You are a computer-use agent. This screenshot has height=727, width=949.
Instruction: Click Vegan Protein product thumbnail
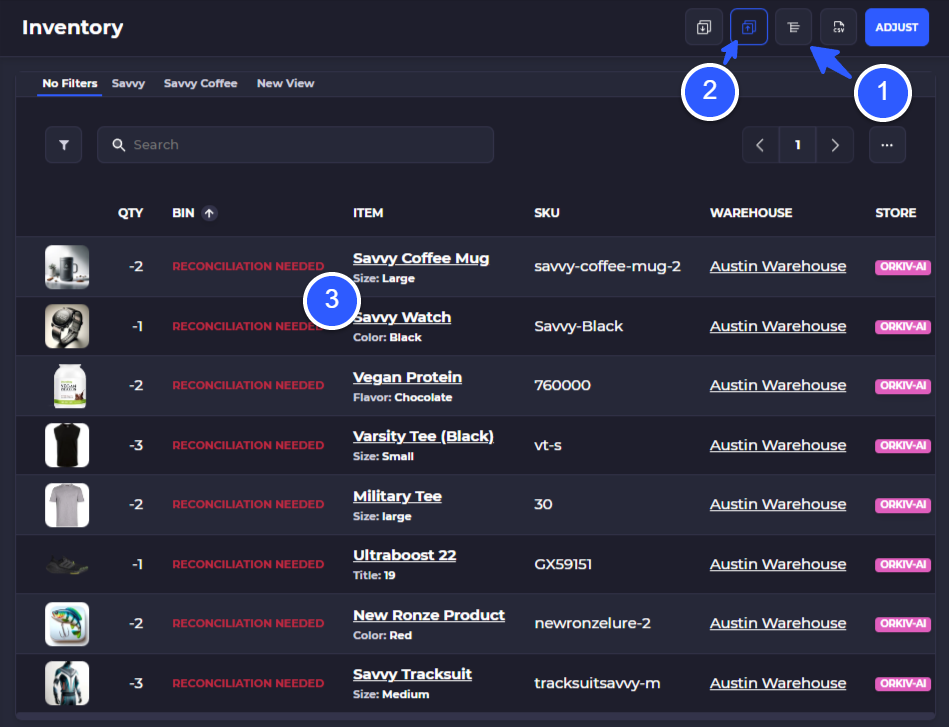(69, 386)
